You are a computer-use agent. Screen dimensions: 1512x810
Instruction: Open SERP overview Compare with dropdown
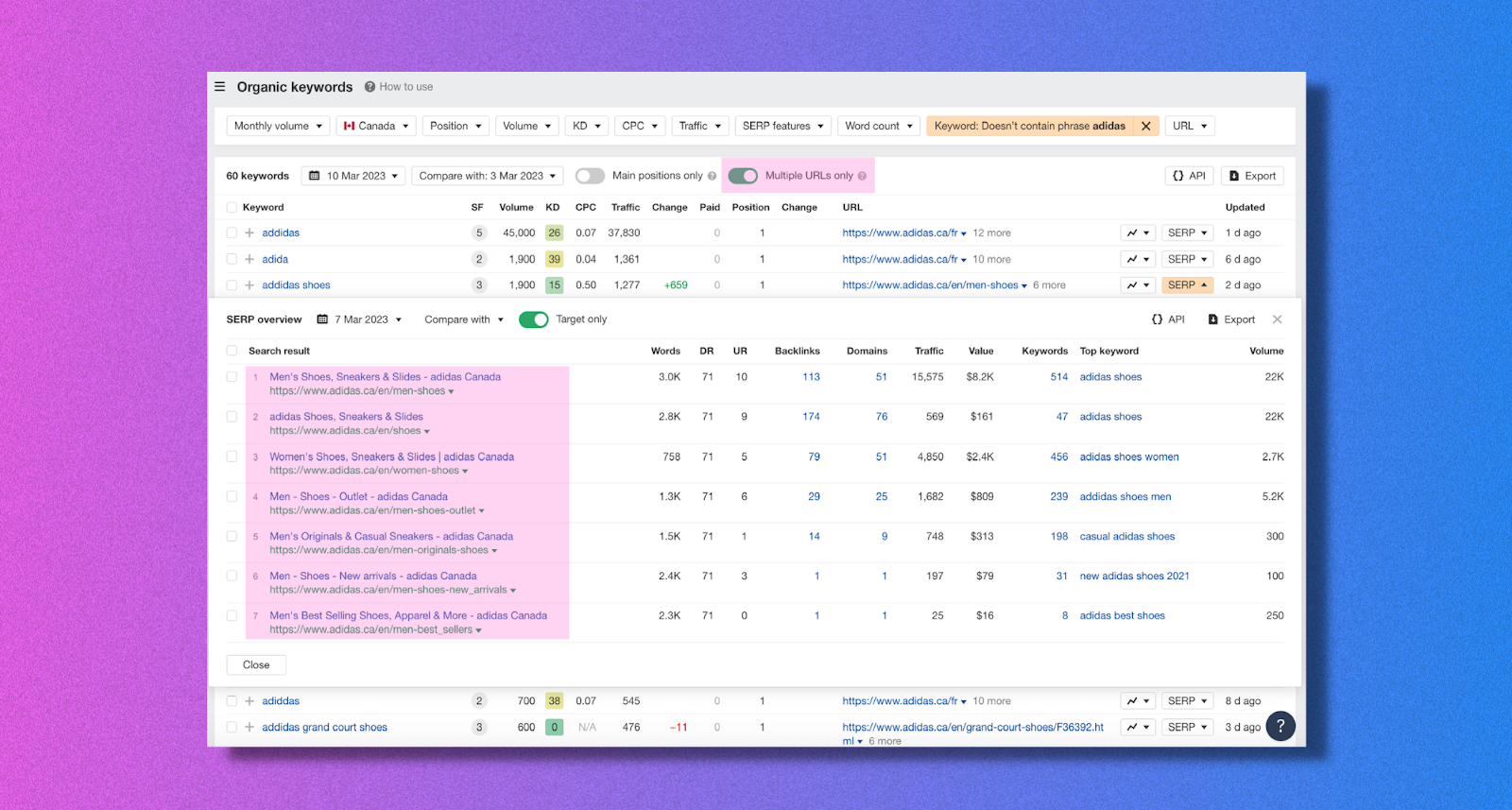pos(464,319)
